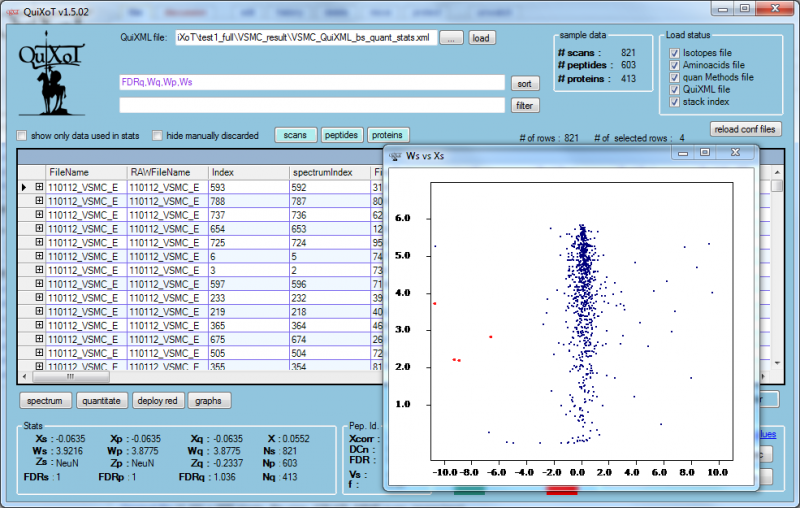Uncheck the Isotopes file checkbox

click(675, 52)
